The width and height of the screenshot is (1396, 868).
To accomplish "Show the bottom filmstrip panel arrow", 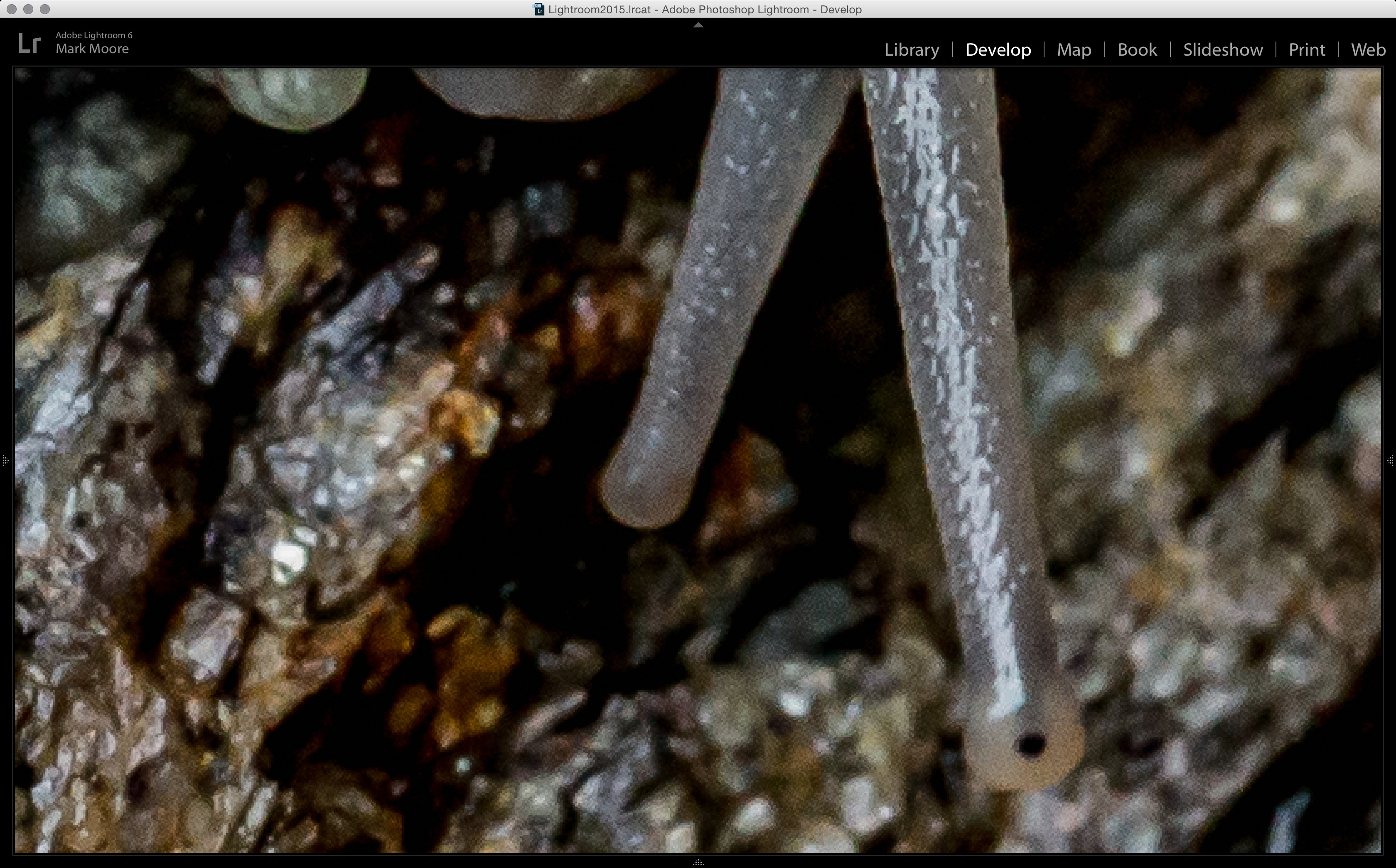I will [x=698, y=862].
